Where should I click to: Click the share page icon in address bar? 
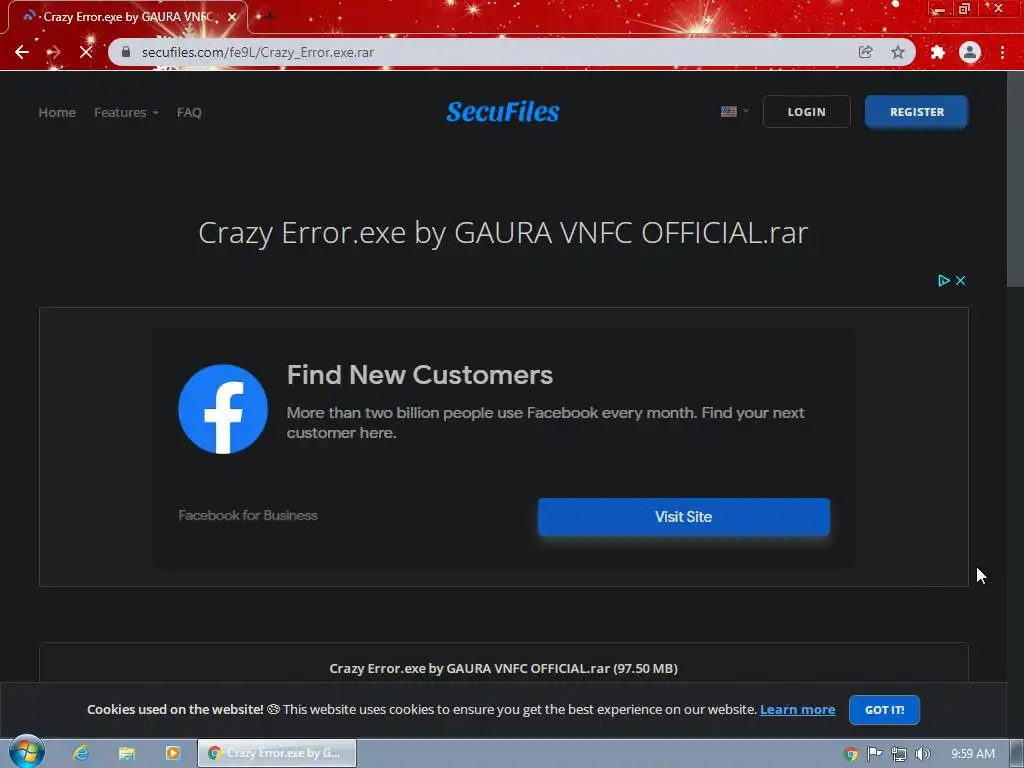point(866,52)
